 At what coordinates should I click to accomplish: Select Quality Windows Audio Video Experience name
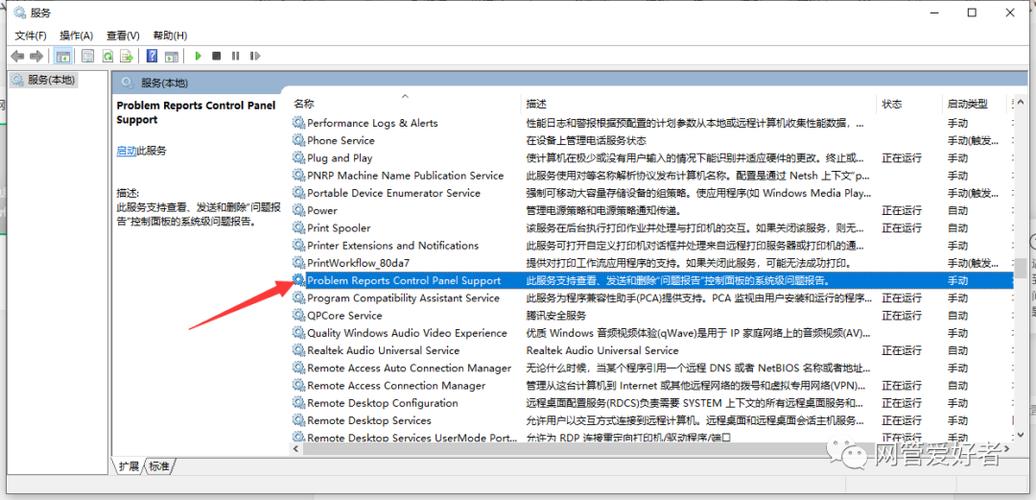(407, 333)
